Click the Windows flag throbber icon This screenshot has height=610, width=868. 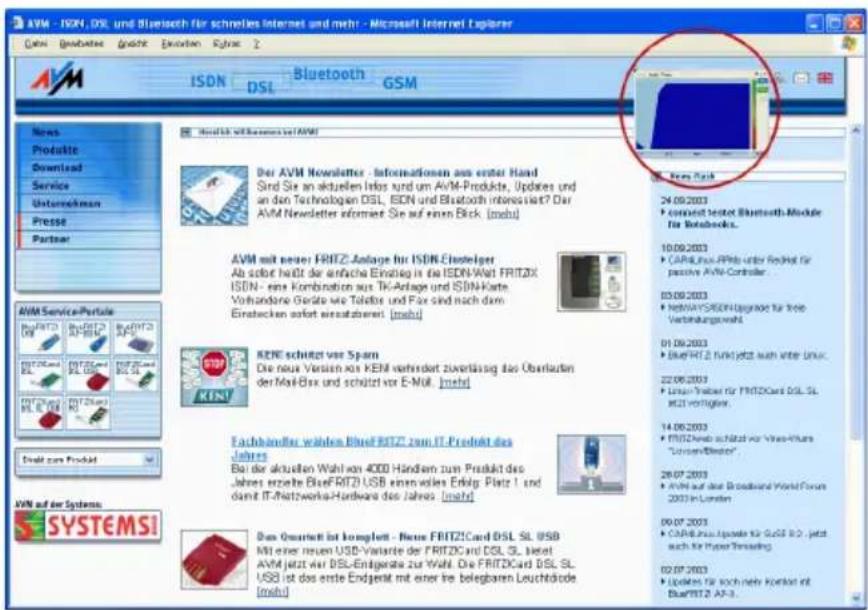tap(849, 44)
